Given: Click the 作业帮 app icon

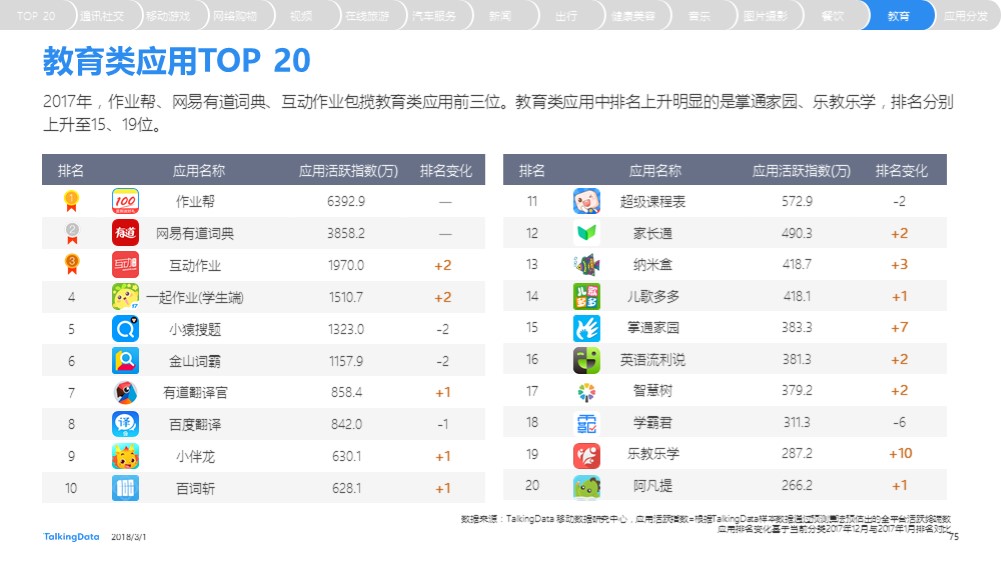Looking at the screenshot, I should pos(125,201).
